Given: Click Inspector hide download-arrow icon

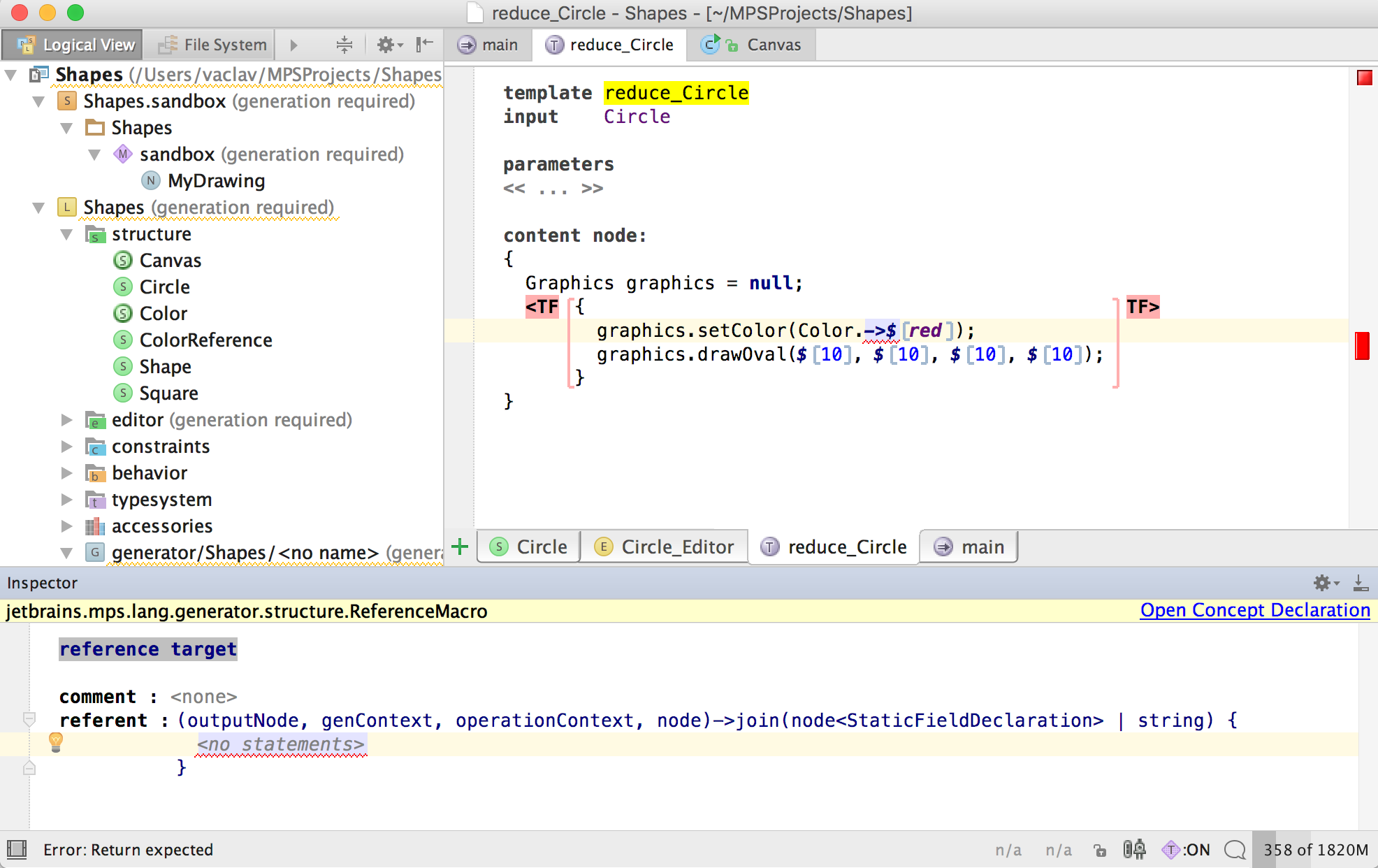Looking at the screenshot, I should tap(1360, 583).
